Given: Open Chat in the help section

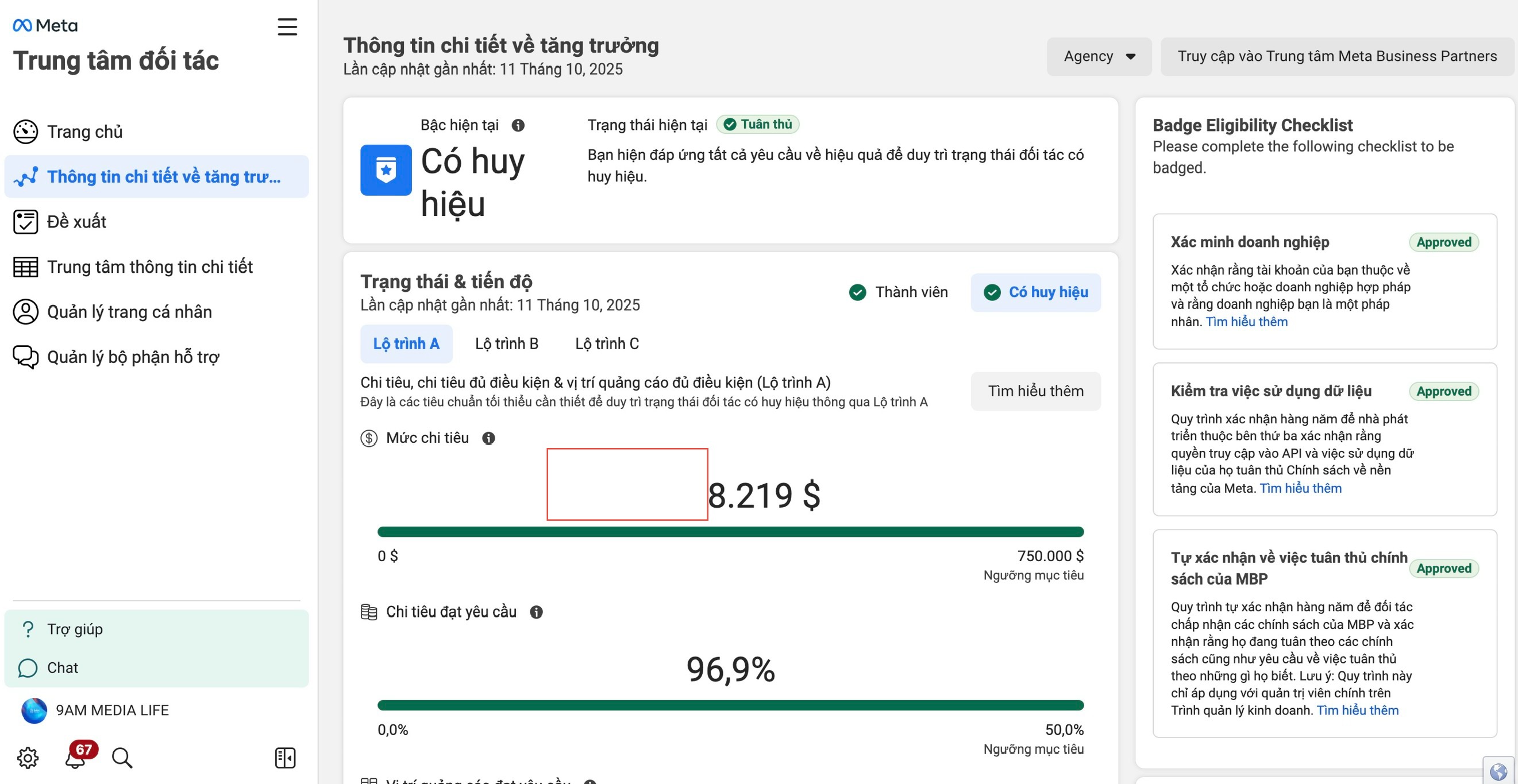Looking at the screenshot, I should 63,668.
